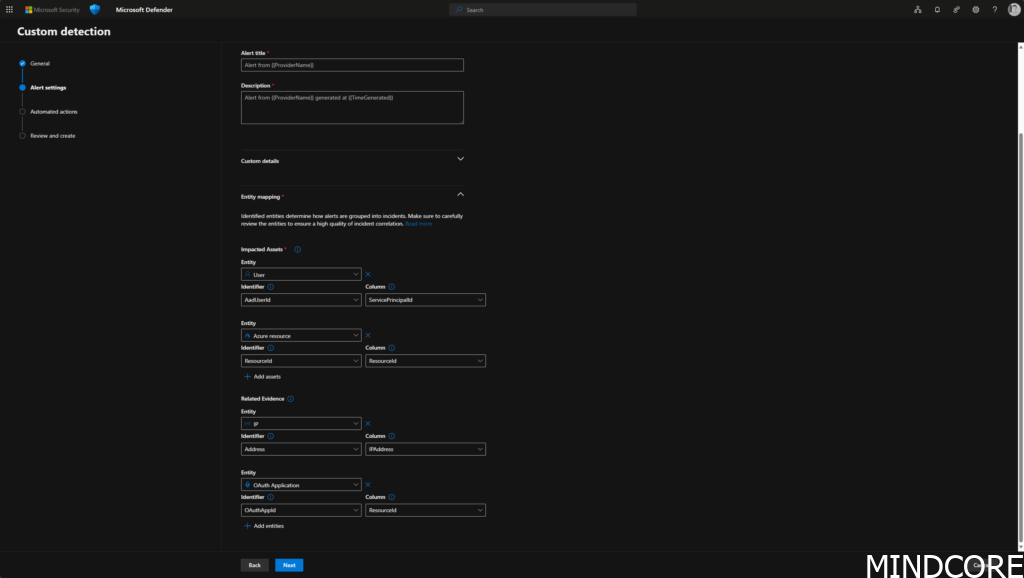Show info for Impacted Assets
Viewport: 1024px width, 578px height.
[x=298, y=249]
